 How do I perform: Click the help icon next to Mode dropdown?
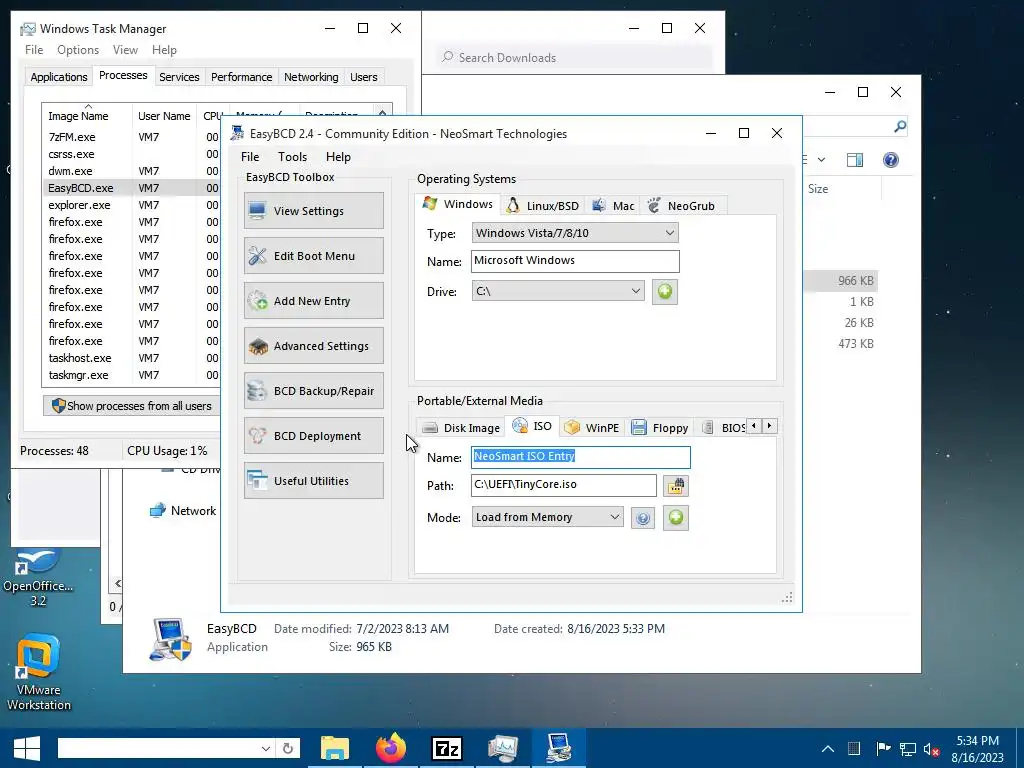pos(643,518)
